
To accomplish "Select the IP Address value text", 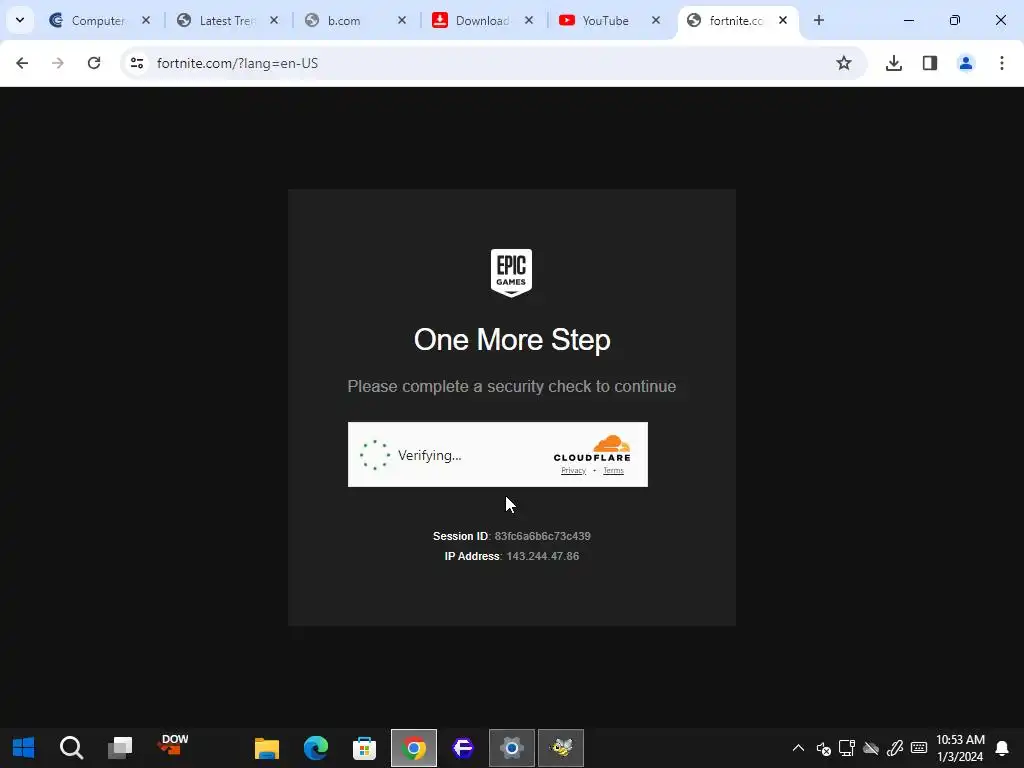I will (x=543, y=556).
